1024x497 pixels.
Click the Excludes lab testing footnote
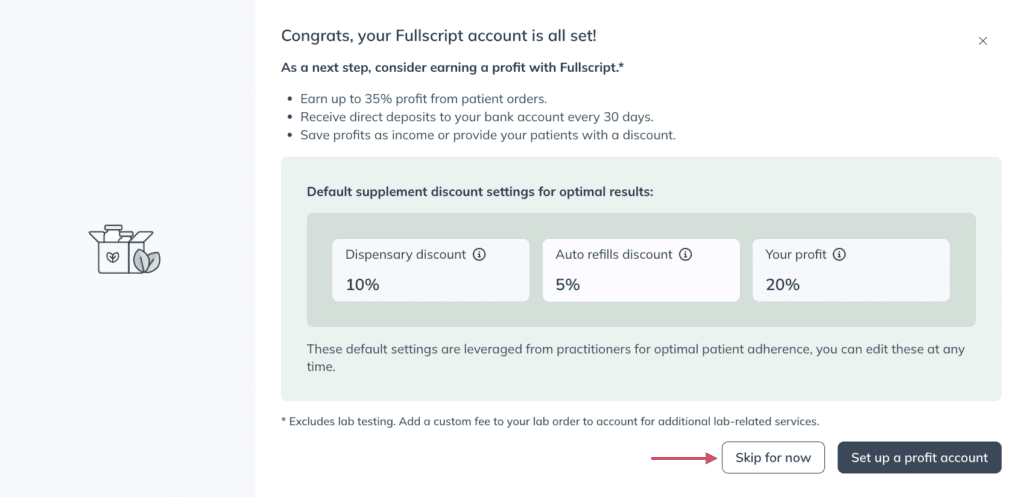tap(550, 422)
